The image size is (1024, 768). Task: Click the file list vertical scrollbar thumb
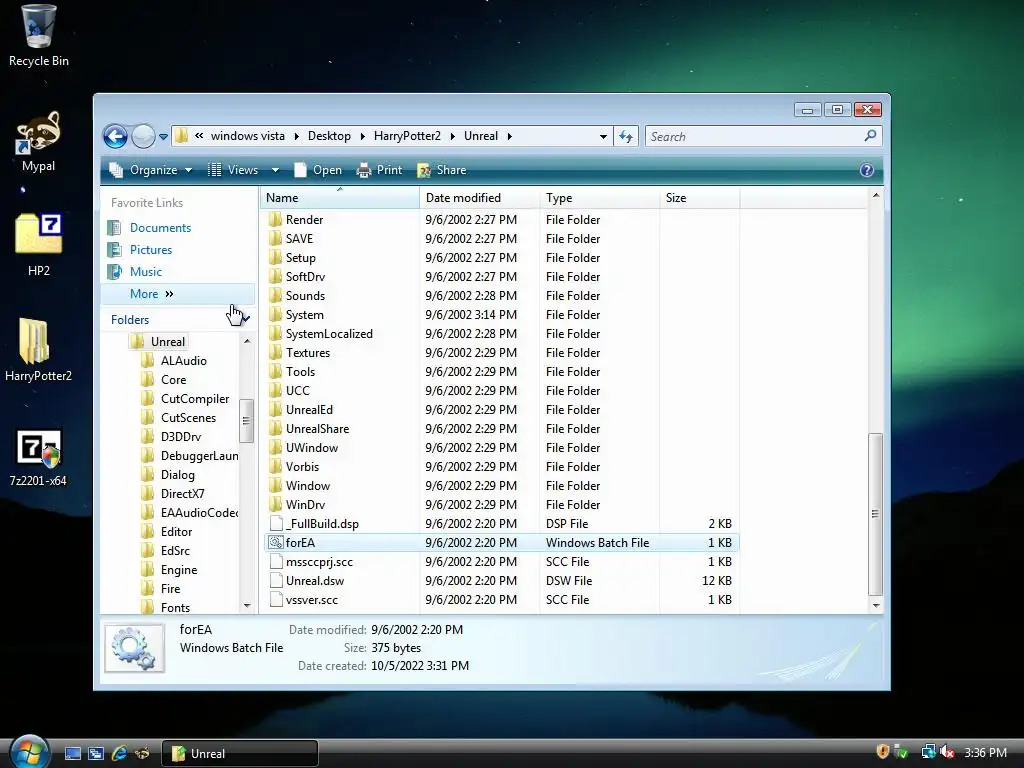point(876,514)
